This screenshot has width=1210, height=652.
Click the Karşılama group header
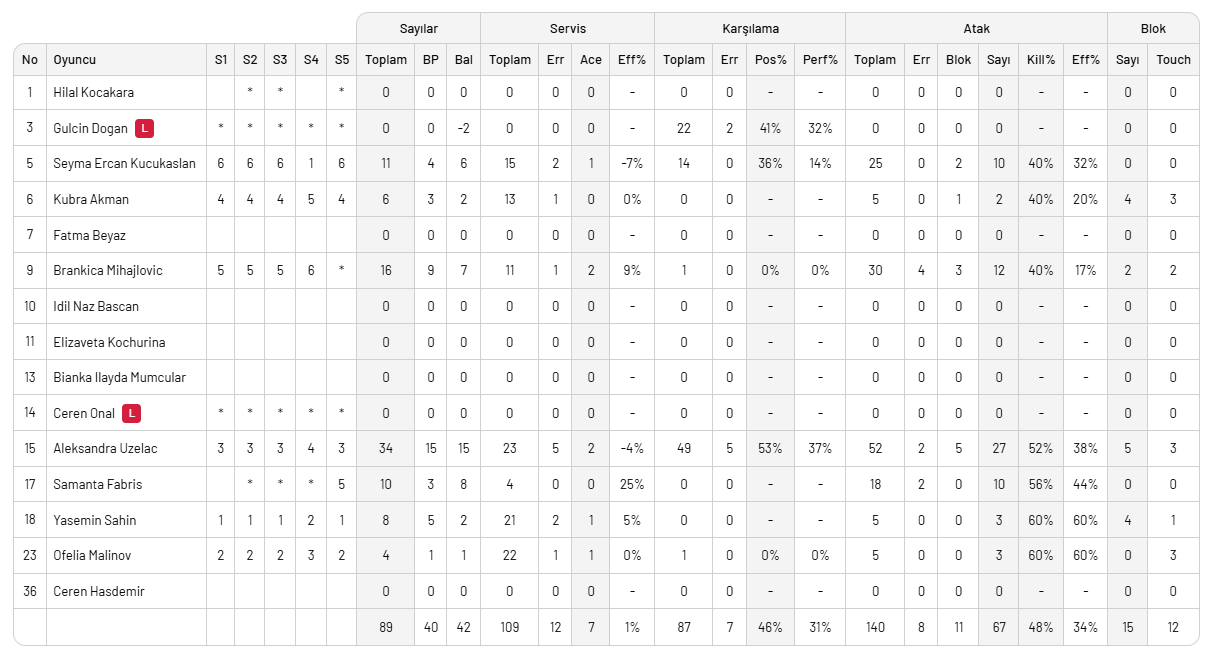749,29
